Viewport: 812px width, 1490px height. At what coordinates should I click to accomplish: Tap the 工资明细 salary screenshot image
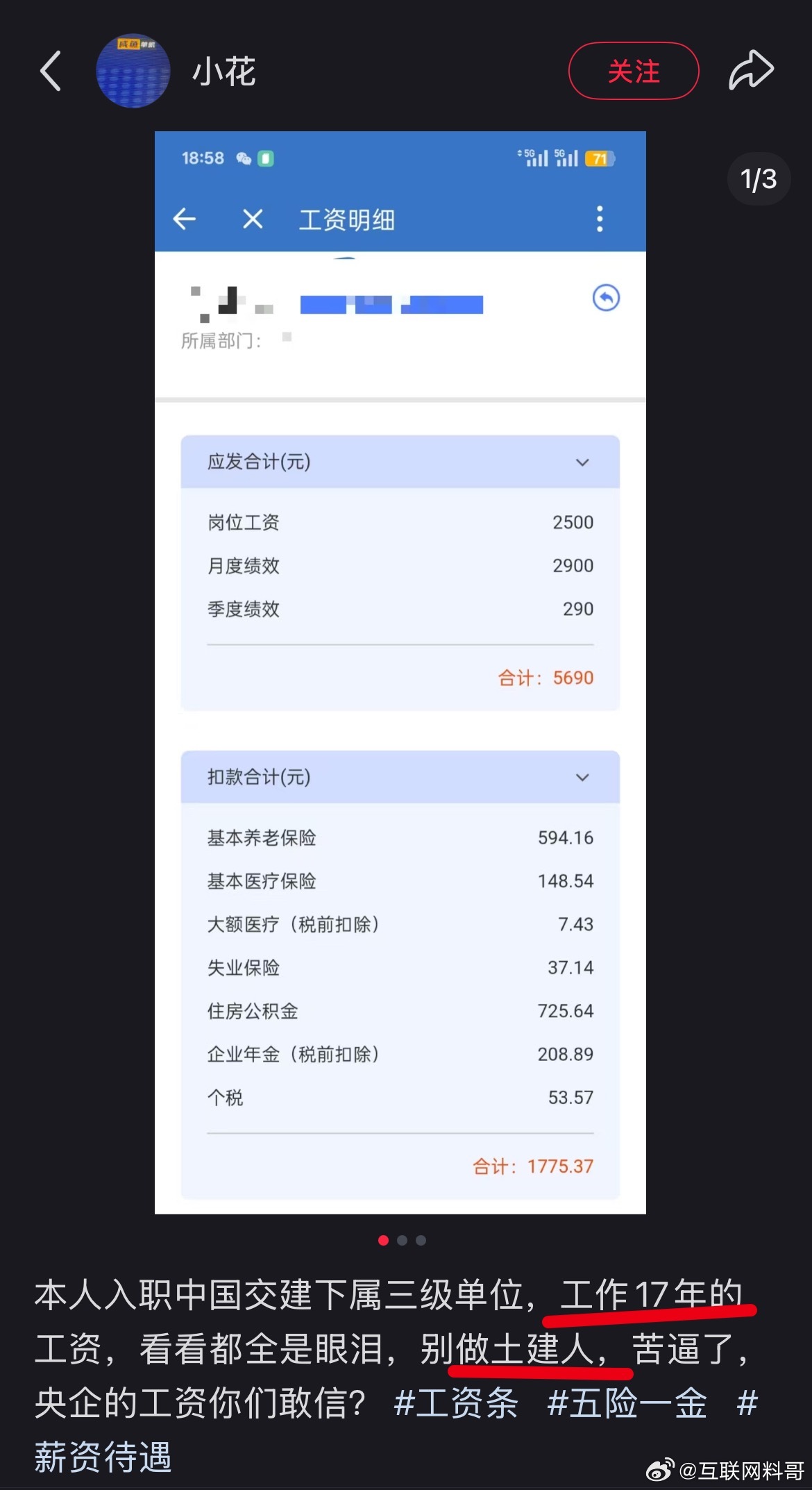(400, 672)
